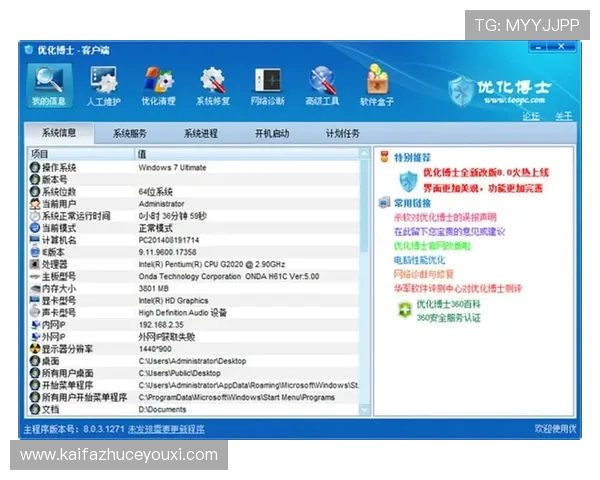Click the 人工维护 toolbar icon

pyautogui.click(x=103, y=84)
